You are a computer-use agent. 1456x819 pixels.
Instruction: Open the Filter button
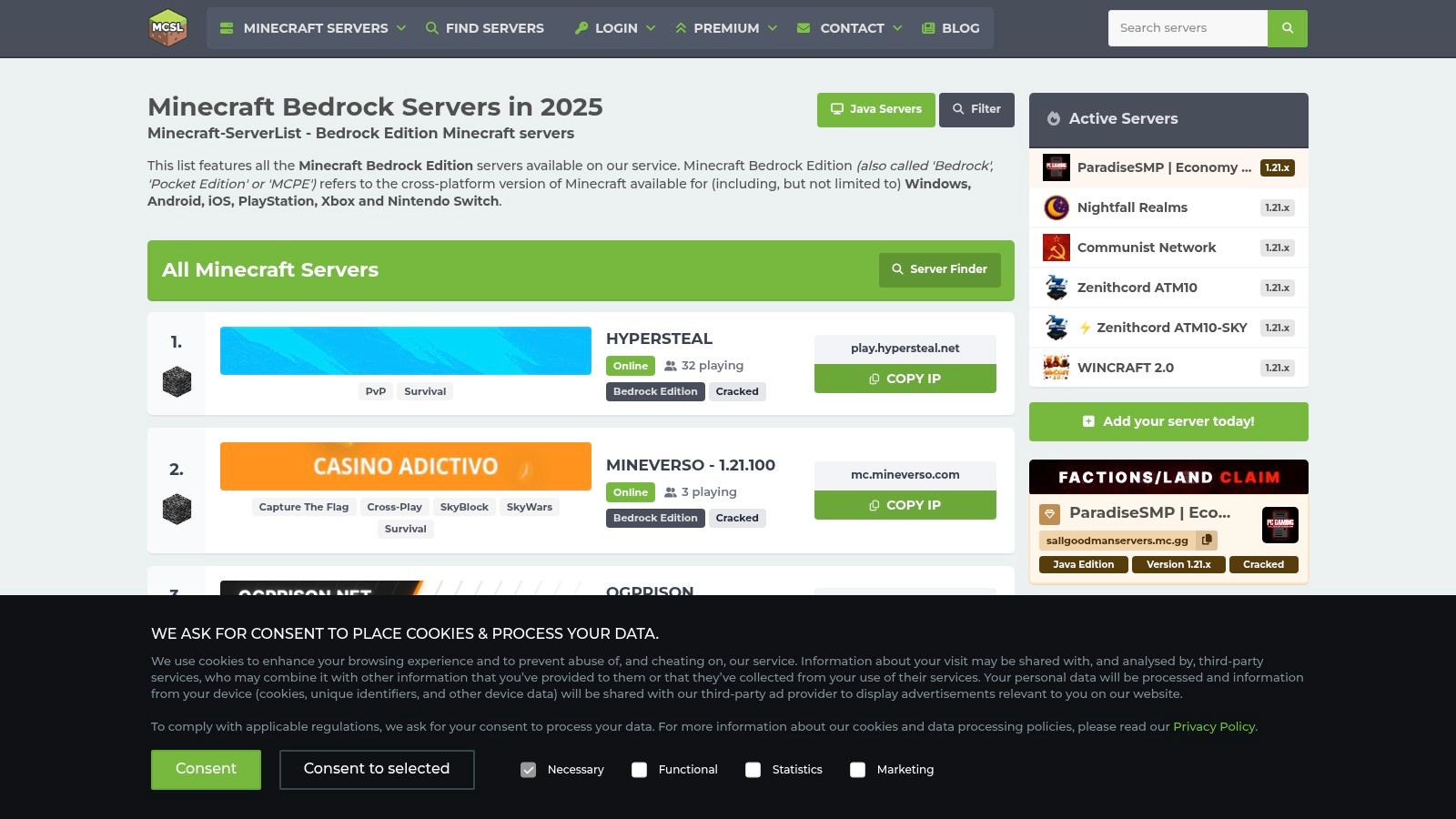[x=976, y=109]
